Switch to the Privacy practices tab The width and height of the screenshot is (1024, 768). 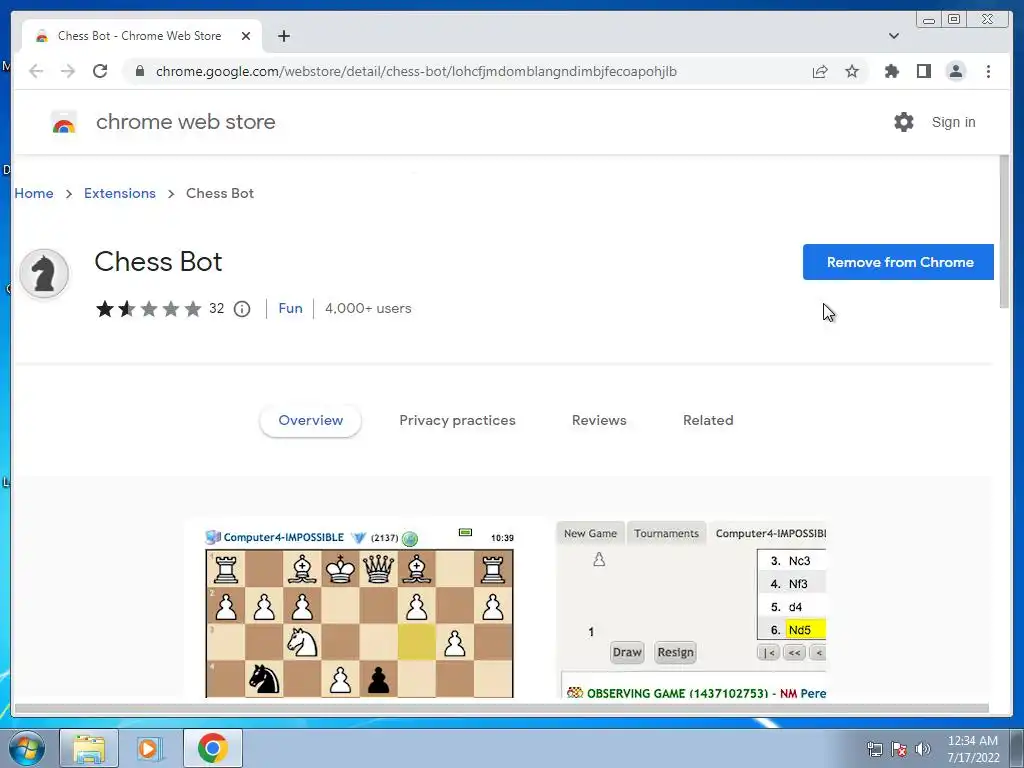457,421
